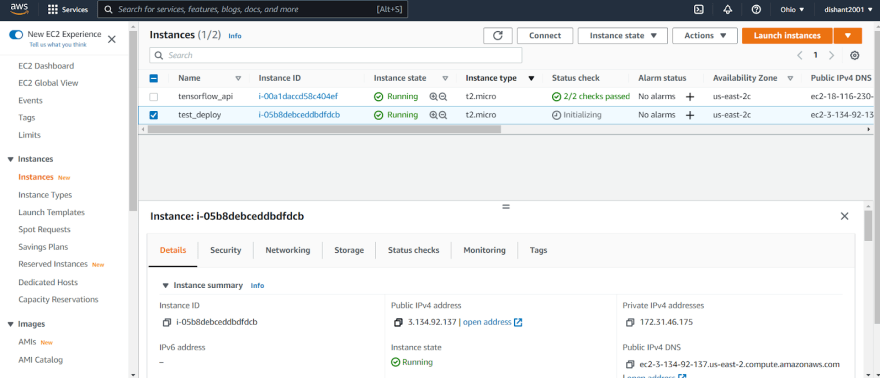This screenshot has width=880, height=378.
Task: Click the sidebar vertical scrollbar
Action: [133, 122]
